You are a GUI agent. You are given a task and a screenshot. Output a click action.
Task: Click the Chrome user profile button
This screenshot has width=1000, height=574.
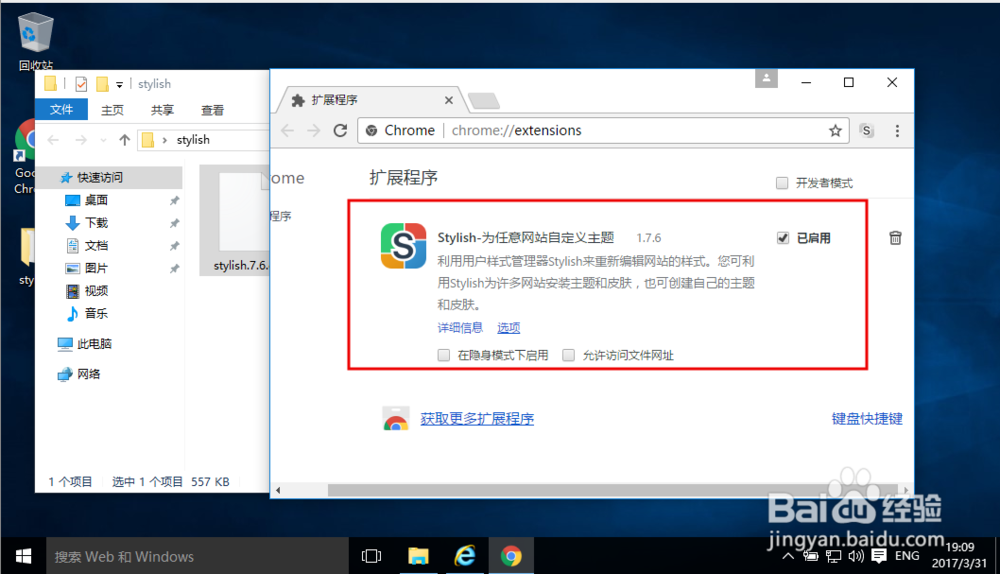point(766,79)
